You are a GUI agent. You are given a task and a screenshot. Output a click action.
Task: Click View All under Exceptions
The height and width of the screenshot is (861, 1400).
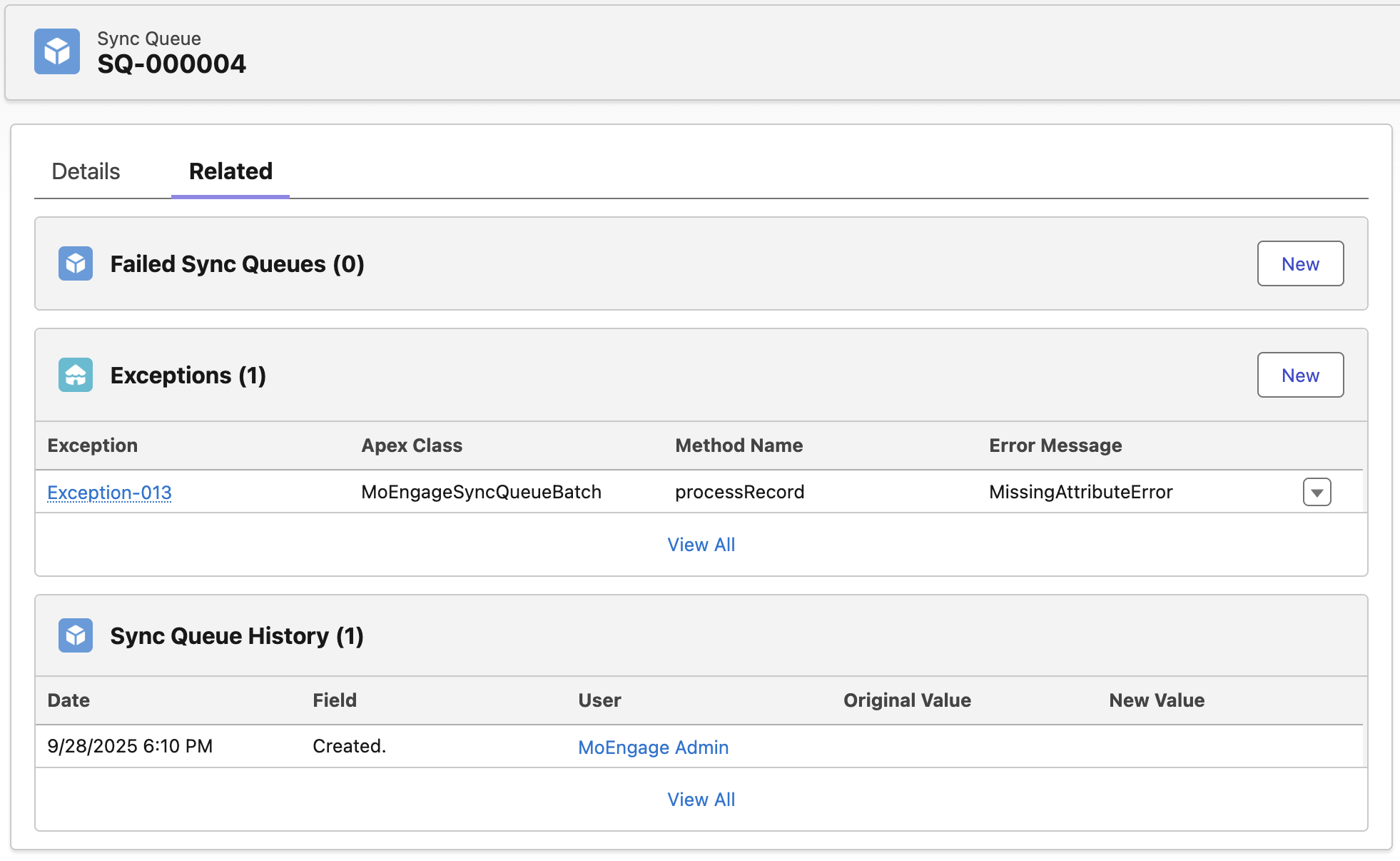[701, 544]
